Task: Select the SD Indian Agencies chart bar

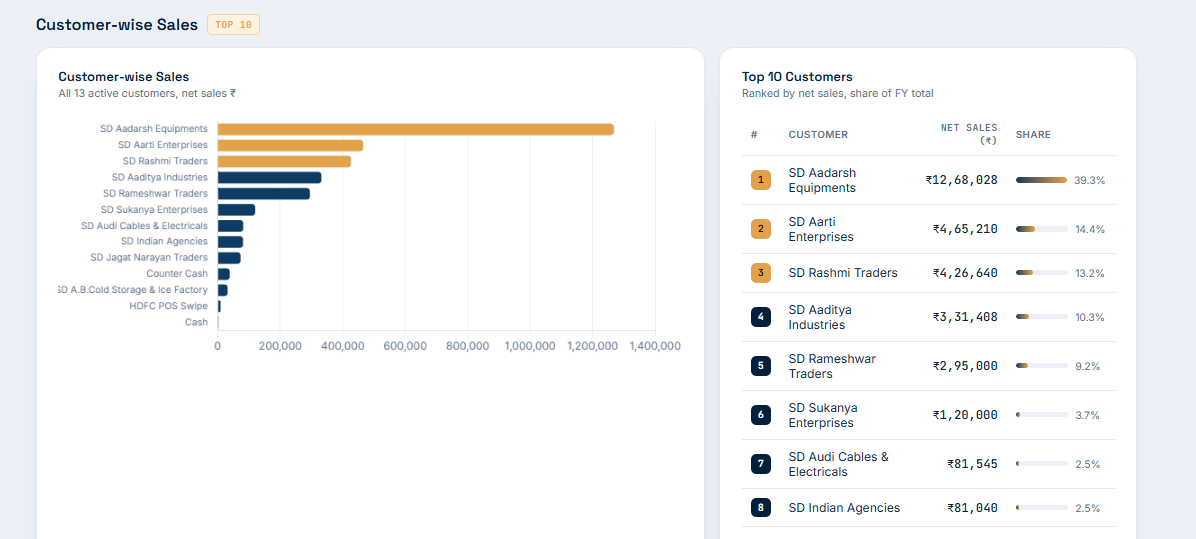Action: point(230,242)
